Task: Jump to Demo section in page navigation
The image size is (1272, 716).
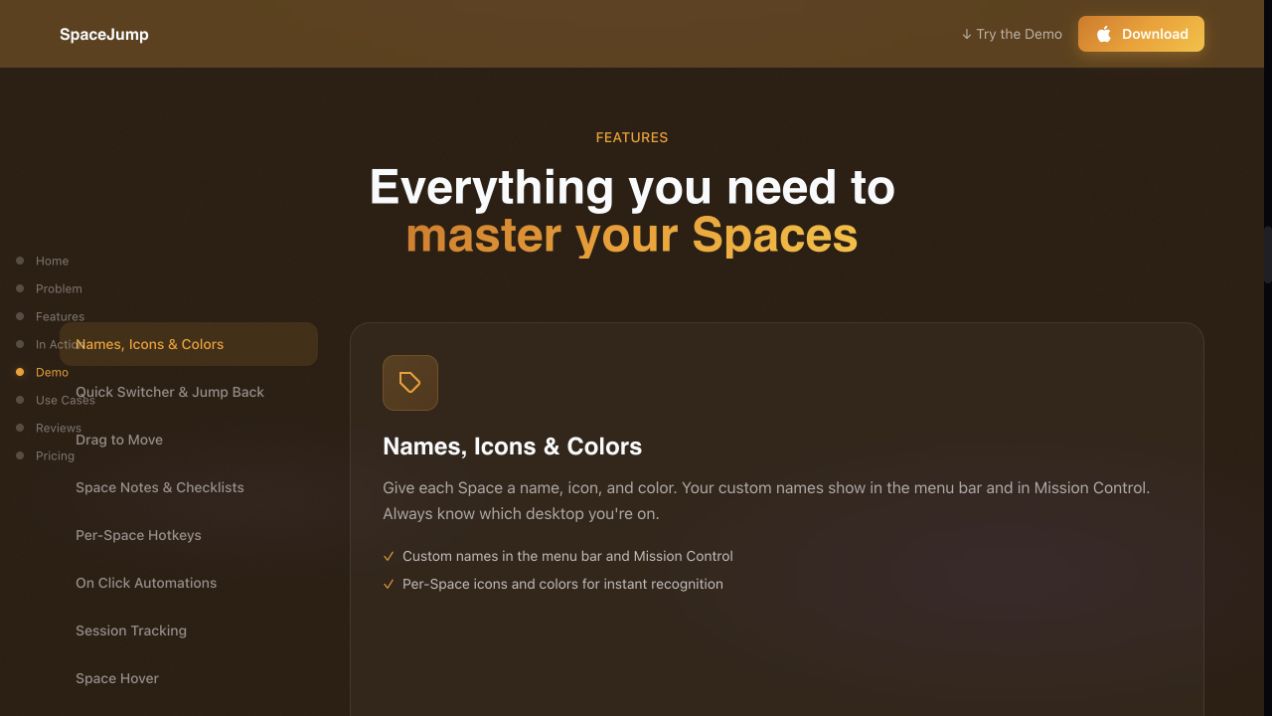Action: (52, 372)
